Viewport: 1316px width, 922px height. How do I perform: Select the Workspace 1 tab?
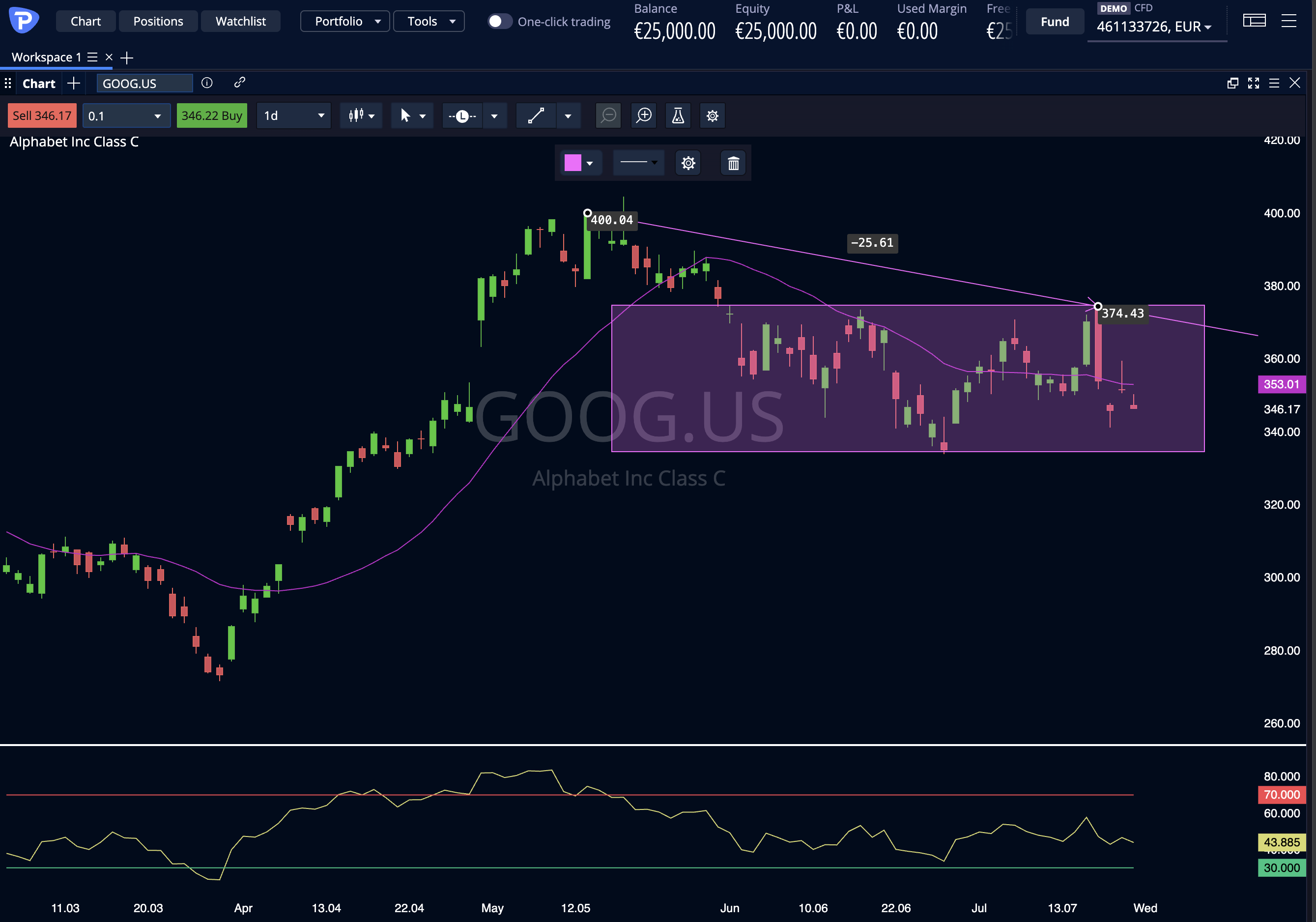pos(46,58)
